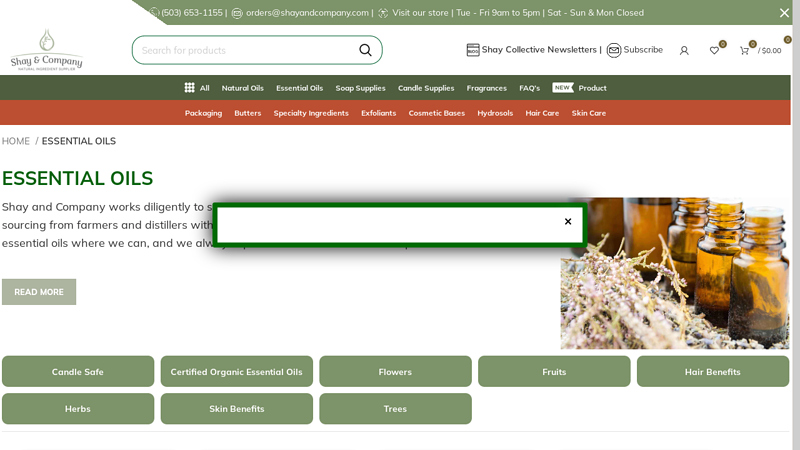
Task: Click the Subscribe envelope icon
Action: 614,50
